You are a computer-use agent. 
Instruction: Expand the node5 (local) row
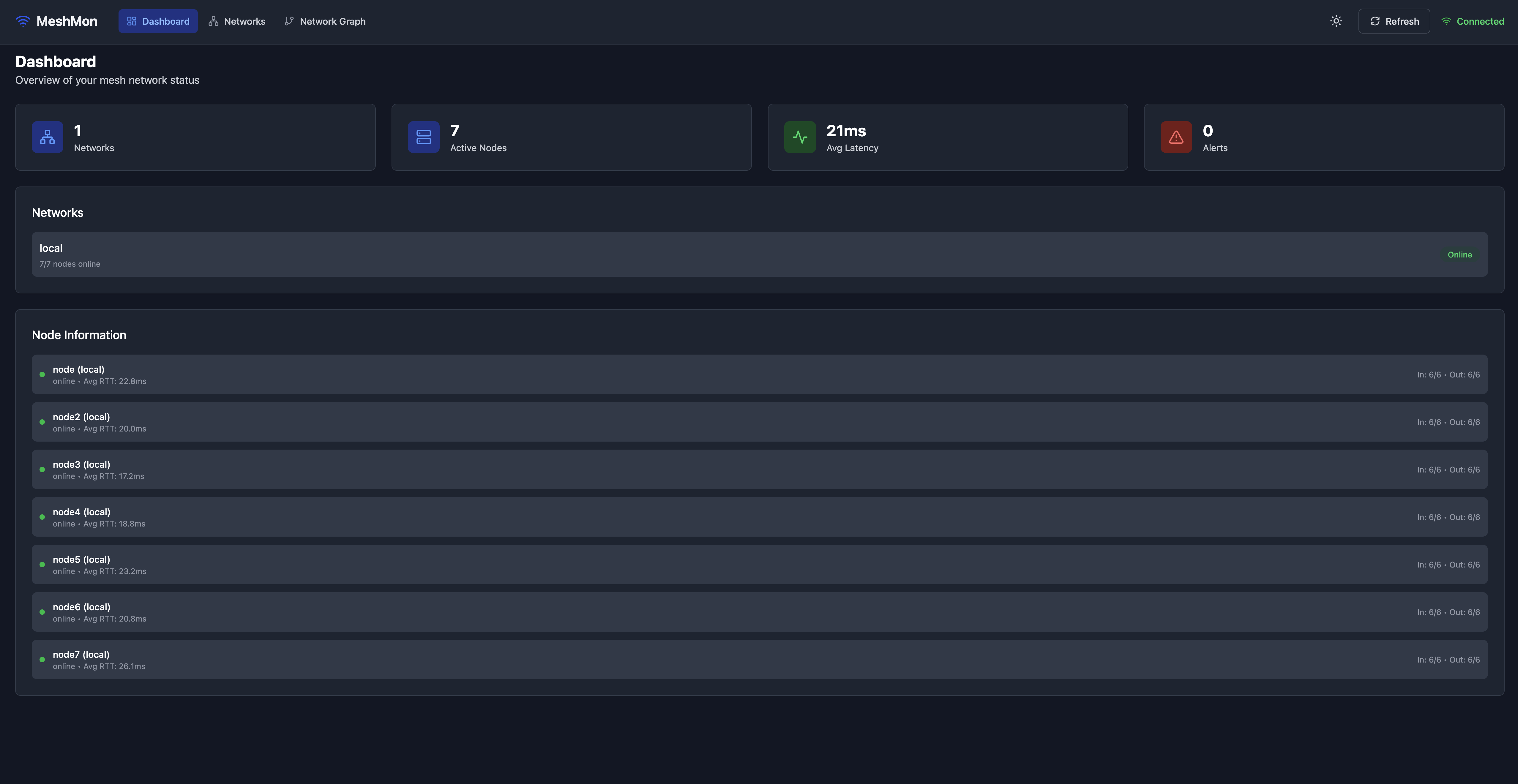759,564
